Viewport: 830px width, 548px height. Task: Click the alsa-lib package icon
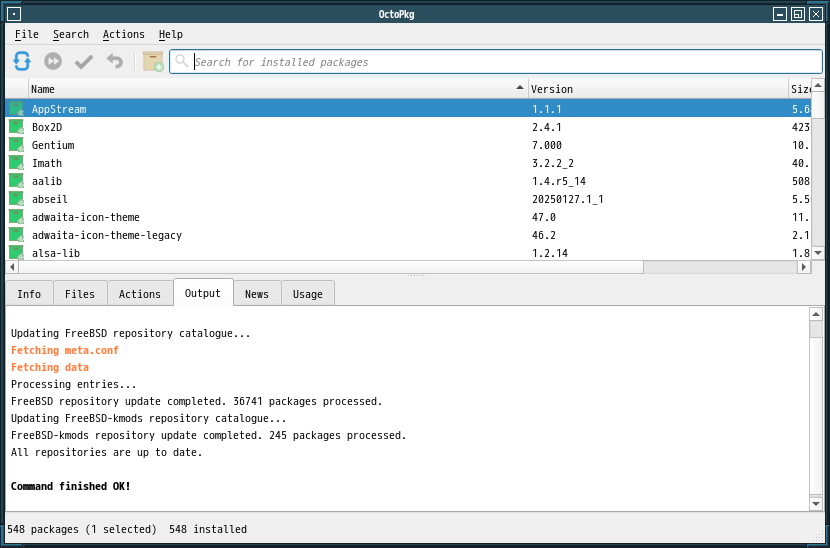tap(16, 253)
